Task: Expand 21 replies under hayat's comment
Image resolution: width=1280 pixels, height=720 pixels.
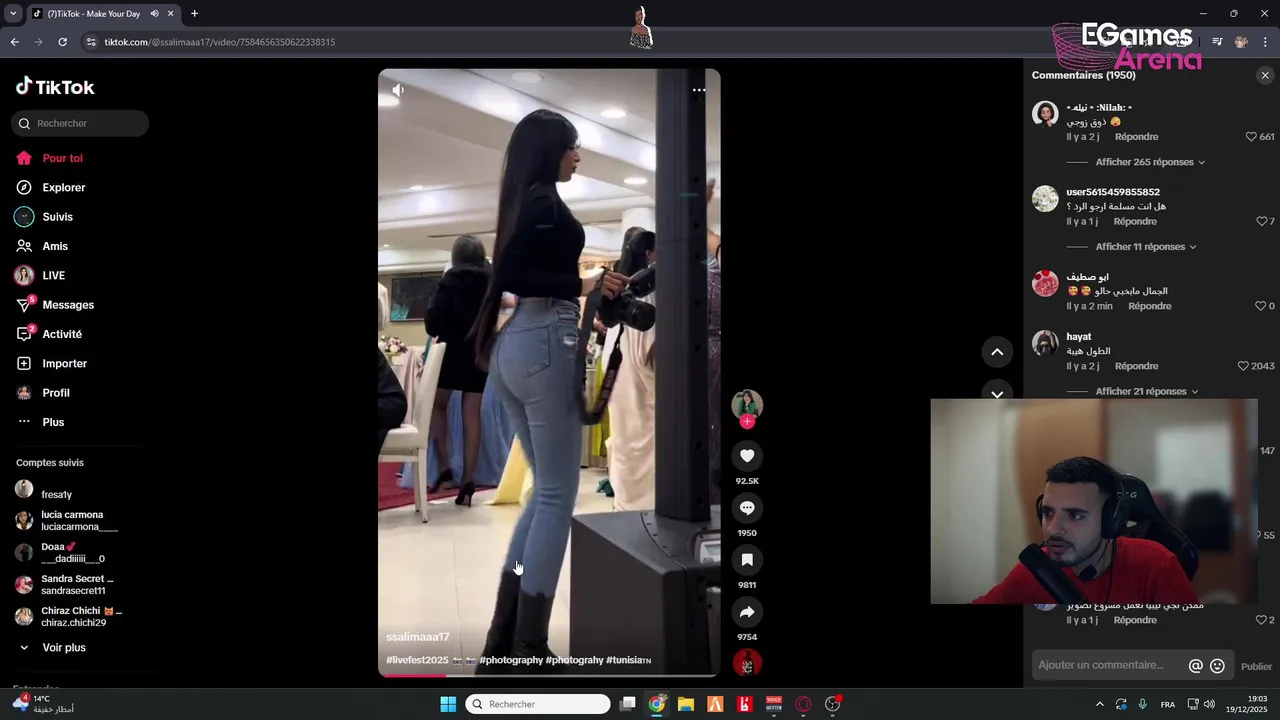Action: coord(1147,392)
